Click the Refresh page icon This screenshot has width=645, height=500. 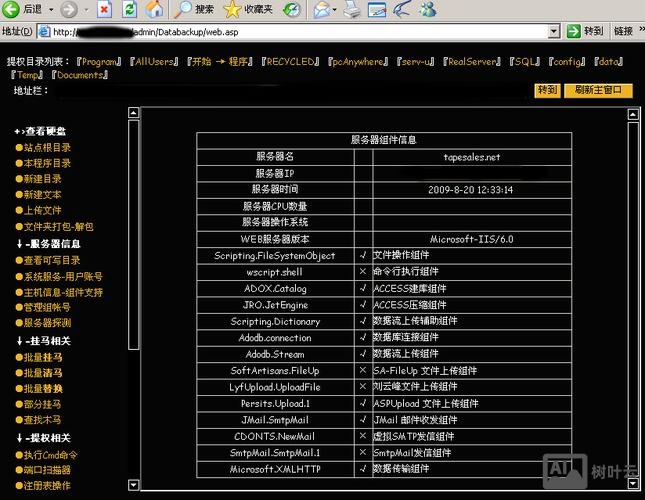pyautogui.click(x=130, y=9)
